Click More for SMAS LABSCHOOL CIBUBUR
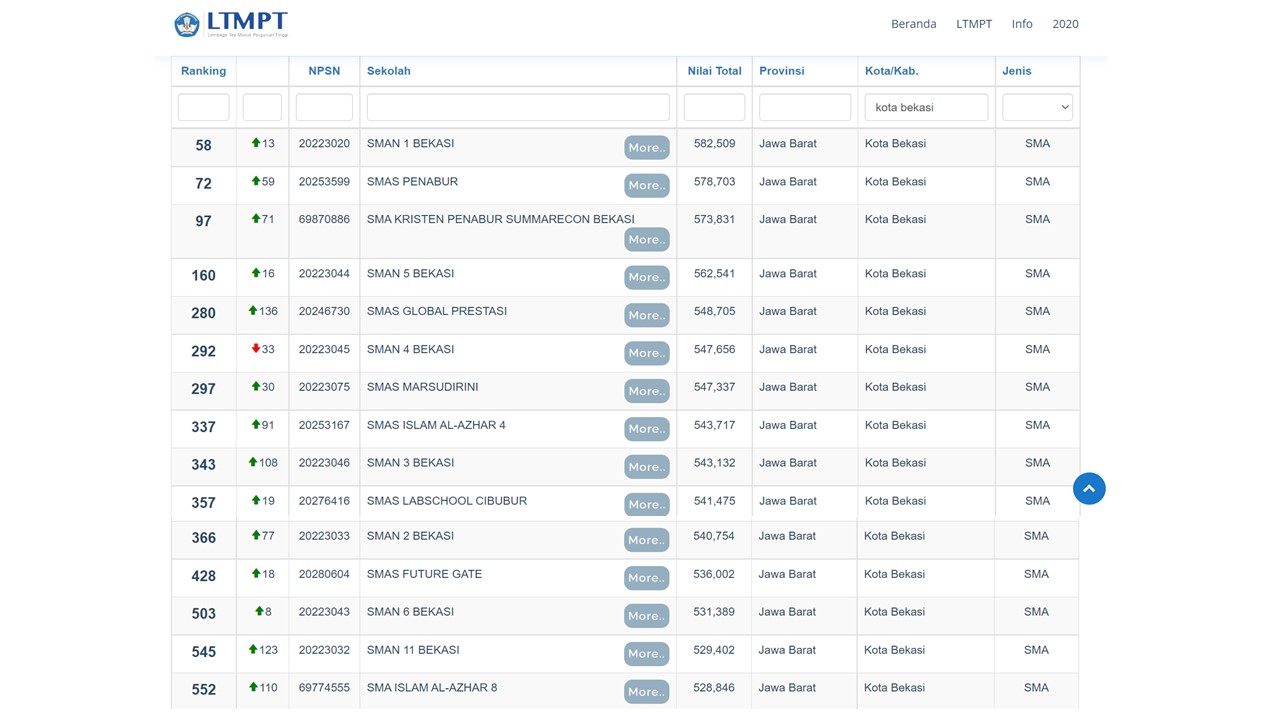The width and height of the screenshot is (1280, 720). (647, 505)
